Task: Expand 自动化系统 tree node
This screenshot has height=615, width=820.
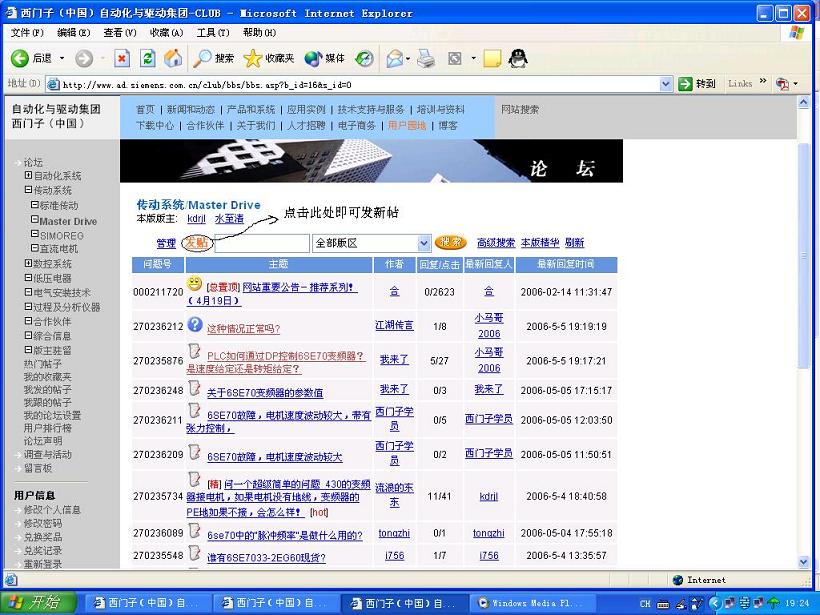Action: pos(28,175)
